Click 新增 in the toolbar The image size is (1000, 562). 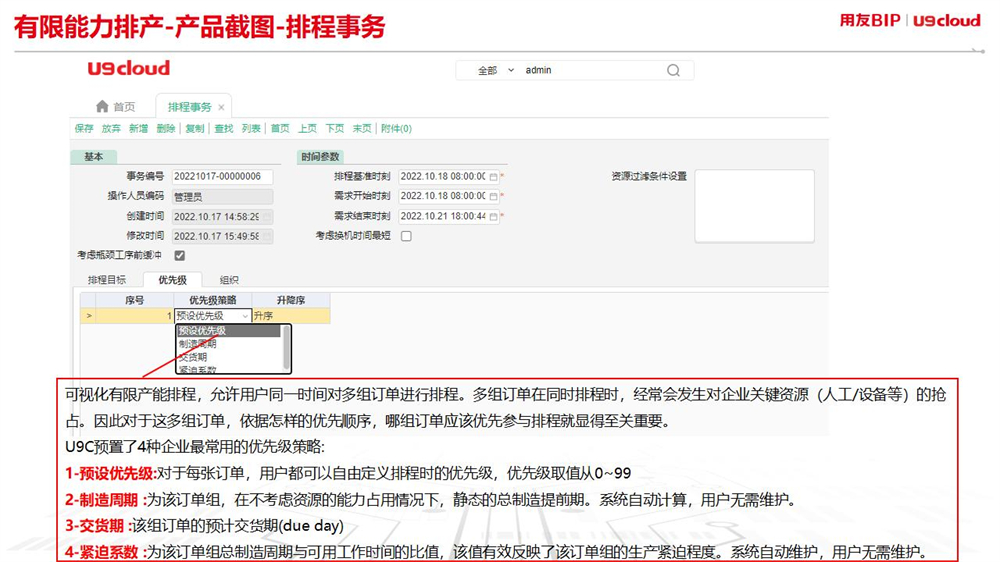pyautogui.click(x=138, y=129)
